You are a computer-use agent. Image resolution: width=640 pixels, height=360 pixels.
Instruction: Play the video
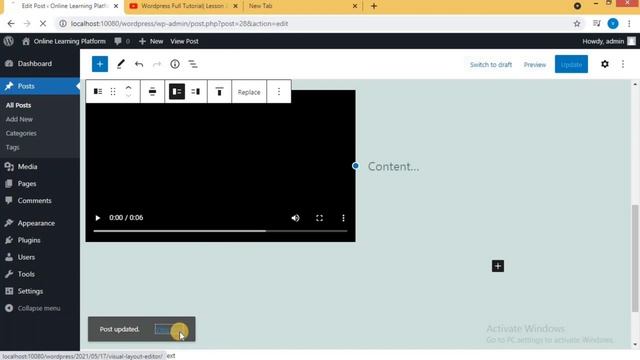98,218
